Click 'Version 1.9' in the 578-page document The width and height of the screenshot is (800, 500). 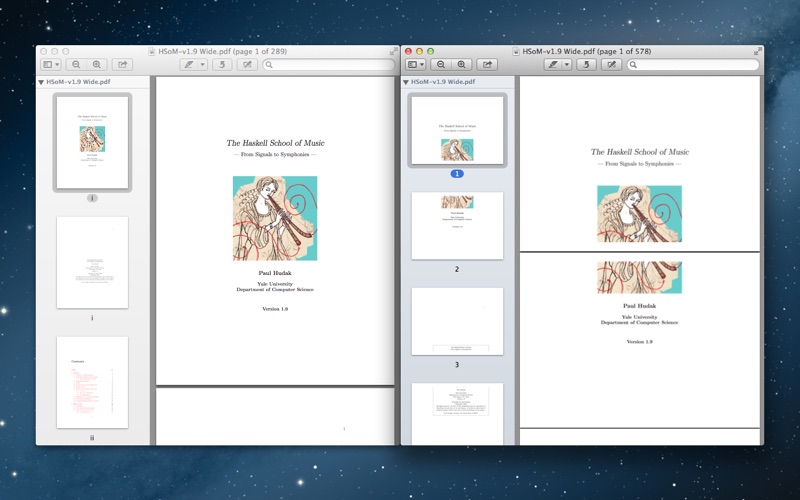tap(639, 342)
